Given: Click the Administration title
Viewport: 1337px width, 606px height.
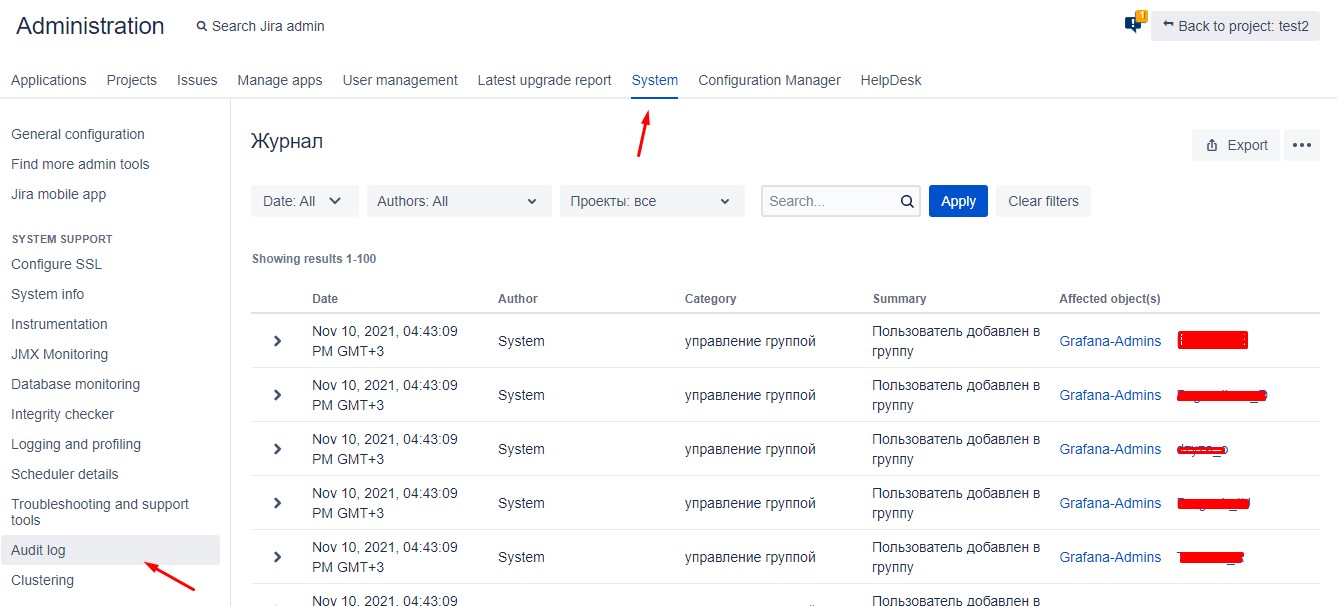Looking at the screenshot, I should point(90,26).
